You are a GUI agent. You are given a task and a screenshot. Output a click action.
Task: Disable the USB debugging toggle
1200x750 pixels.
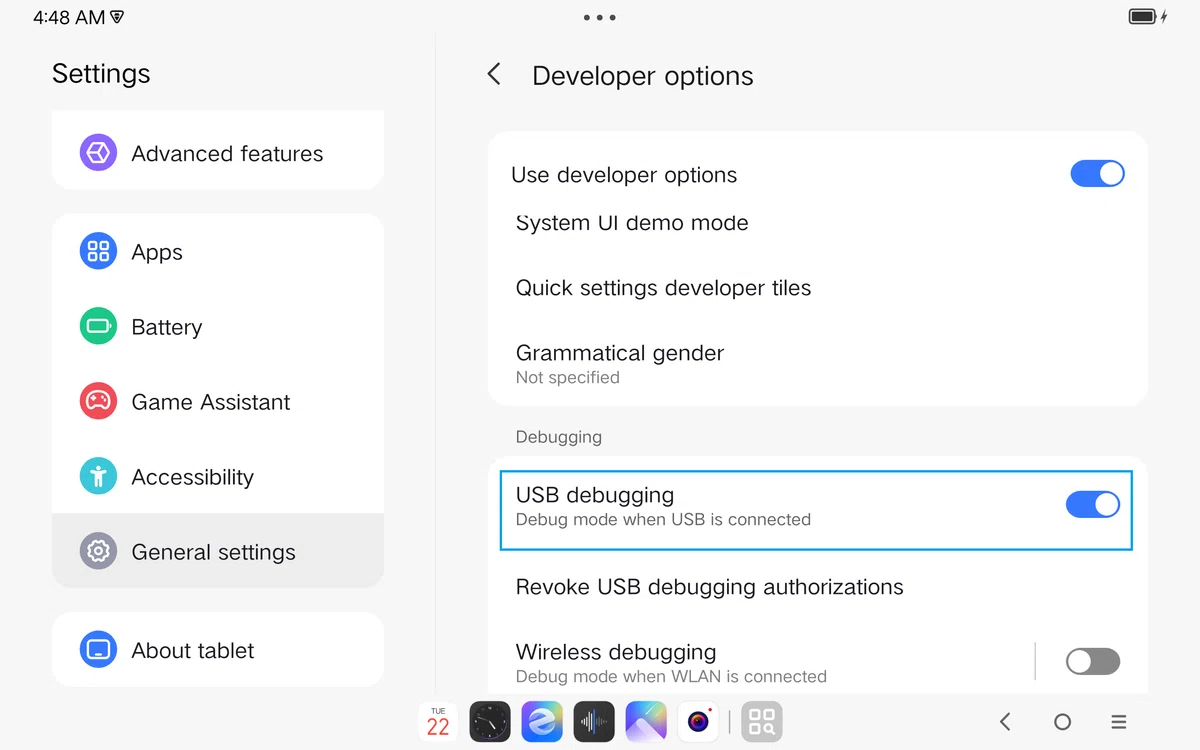point(1093,505)
